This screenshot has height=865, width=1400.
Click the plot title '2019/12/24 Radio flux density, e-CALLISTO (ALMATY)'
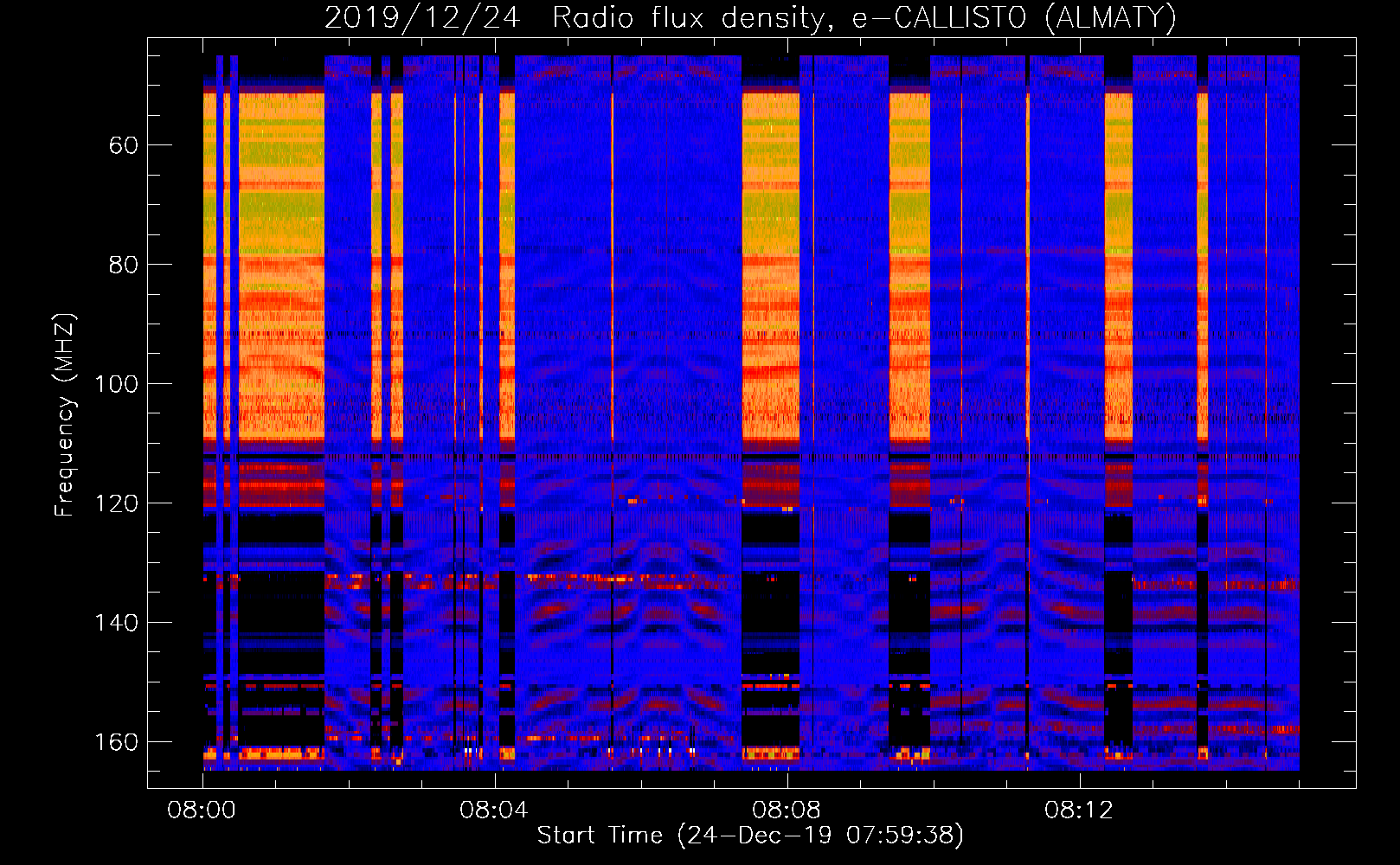[x=750, y=18]
